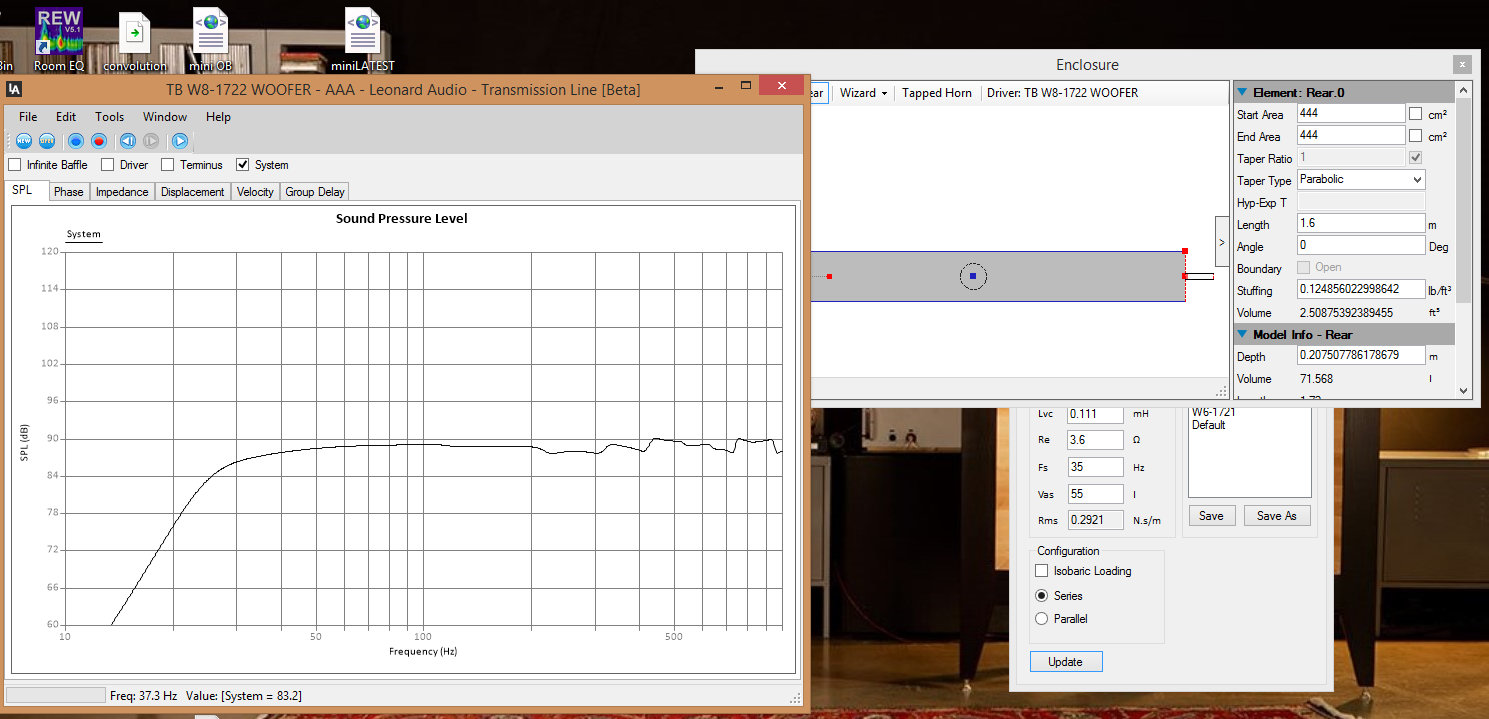Screen dimensions: 1489x719
Task: Select the convolution desktop file icon
Action: tap(135, 42)
